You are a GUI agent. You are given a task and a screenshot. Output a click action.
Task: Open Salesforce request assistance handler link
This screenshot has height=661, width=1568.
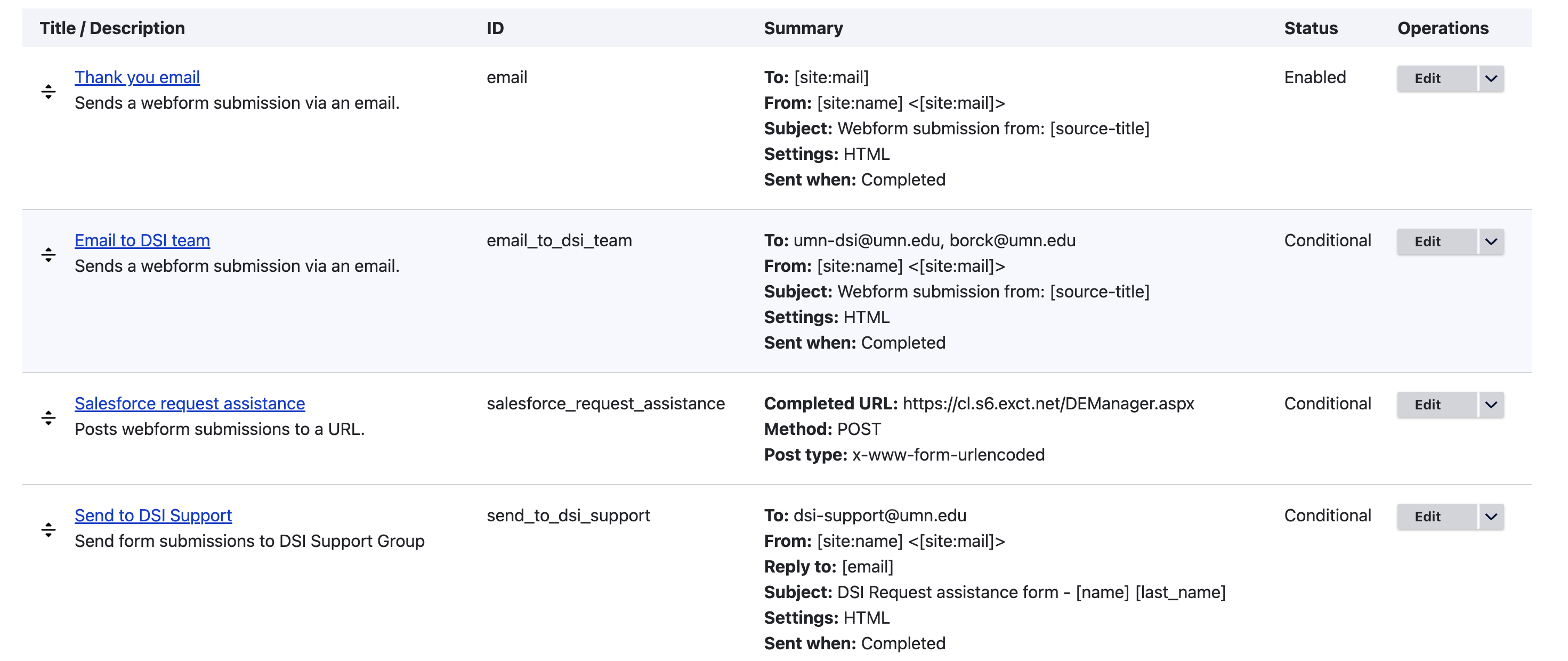(x=189, y=404)
